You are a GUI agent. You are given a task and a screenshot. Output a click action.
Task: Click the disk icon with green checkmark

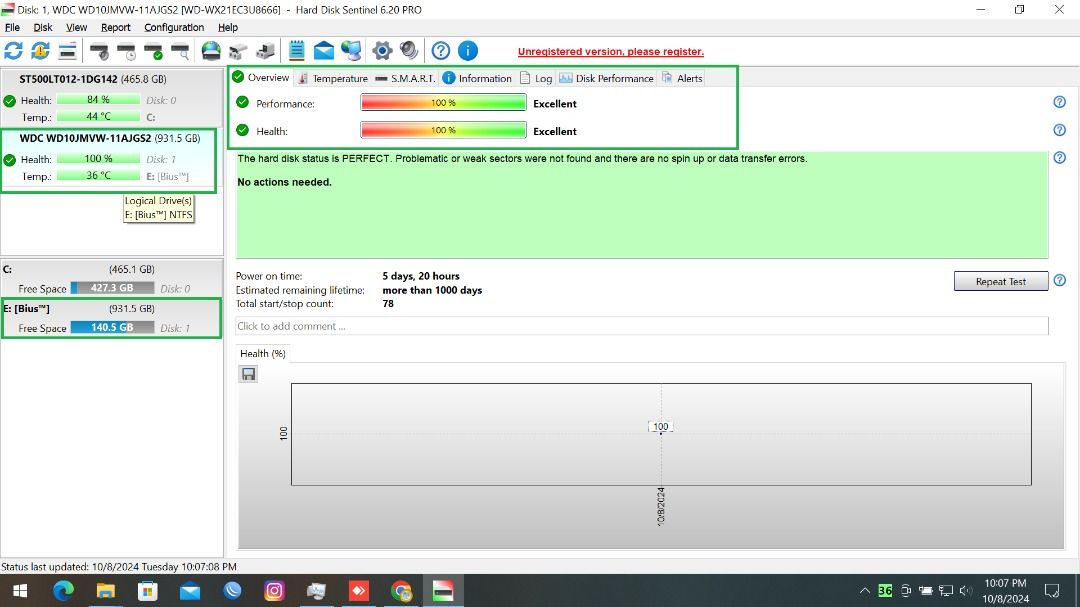(x=154, y=51)
